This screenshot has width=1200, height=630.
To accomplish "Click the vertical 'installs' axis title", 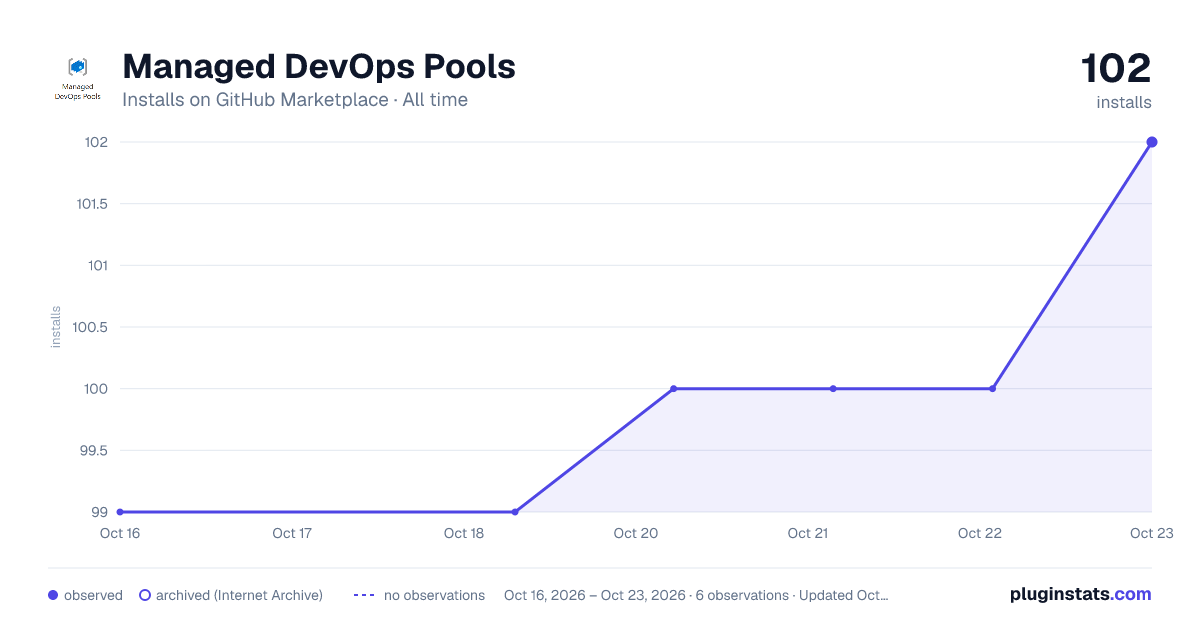I will 56,327.
